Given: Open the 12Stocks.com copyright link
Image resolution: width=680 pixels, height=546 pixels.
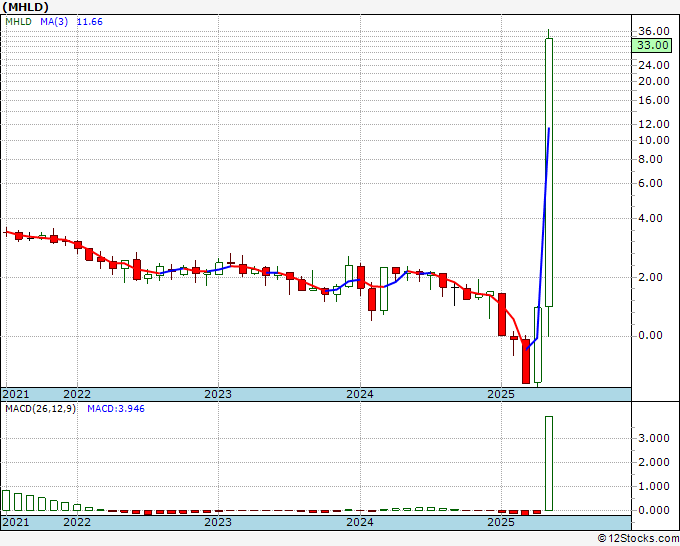Looking at the screenshot, I should point(638,539).
